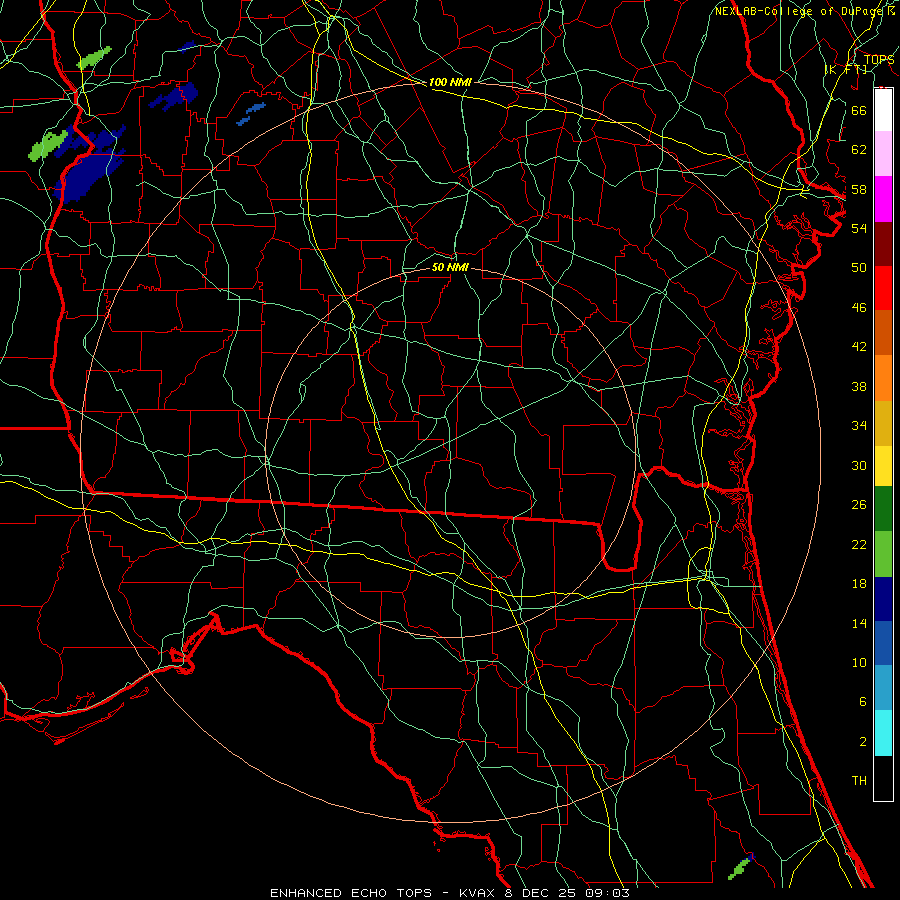900x900 pixels.
Task: Select the light green swatch near 22
Action: click(883, 554)
